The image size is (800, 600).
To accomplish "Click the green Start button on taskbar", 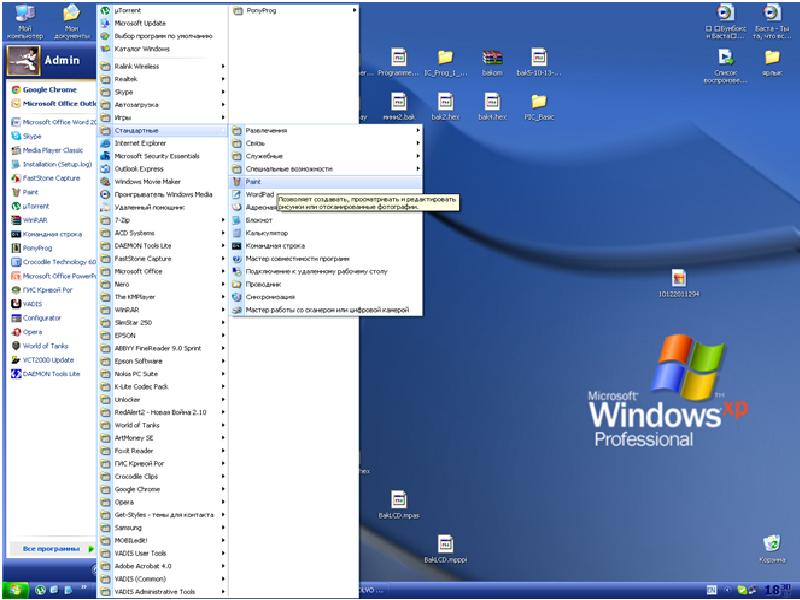I will pos(15,589).
